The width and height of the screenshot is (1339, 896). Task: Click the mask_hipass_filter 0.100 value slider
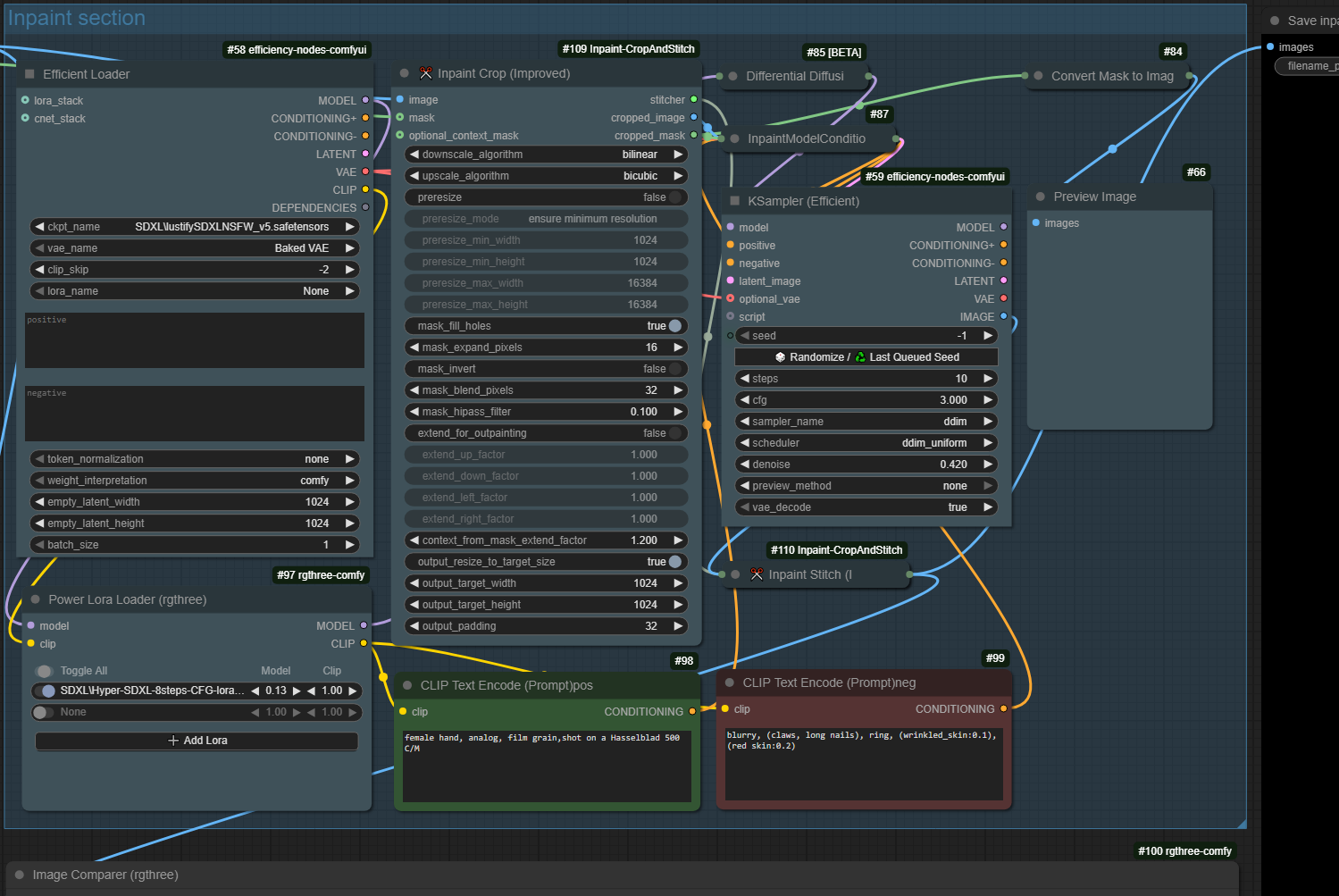[x=547, y=412]
